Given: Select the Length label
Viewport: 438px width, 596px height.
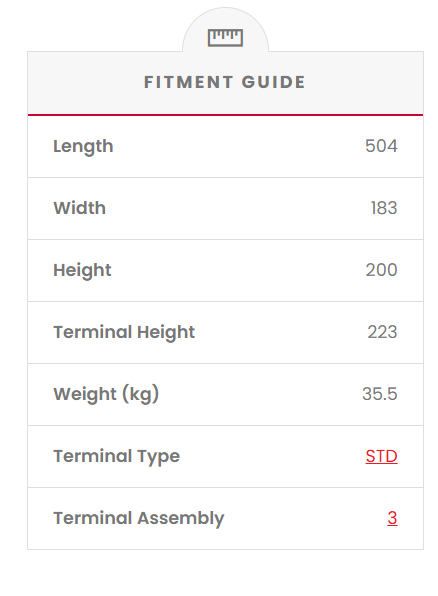Looking at the screenshot, I should pyautogui.click(x=83, y=147).
